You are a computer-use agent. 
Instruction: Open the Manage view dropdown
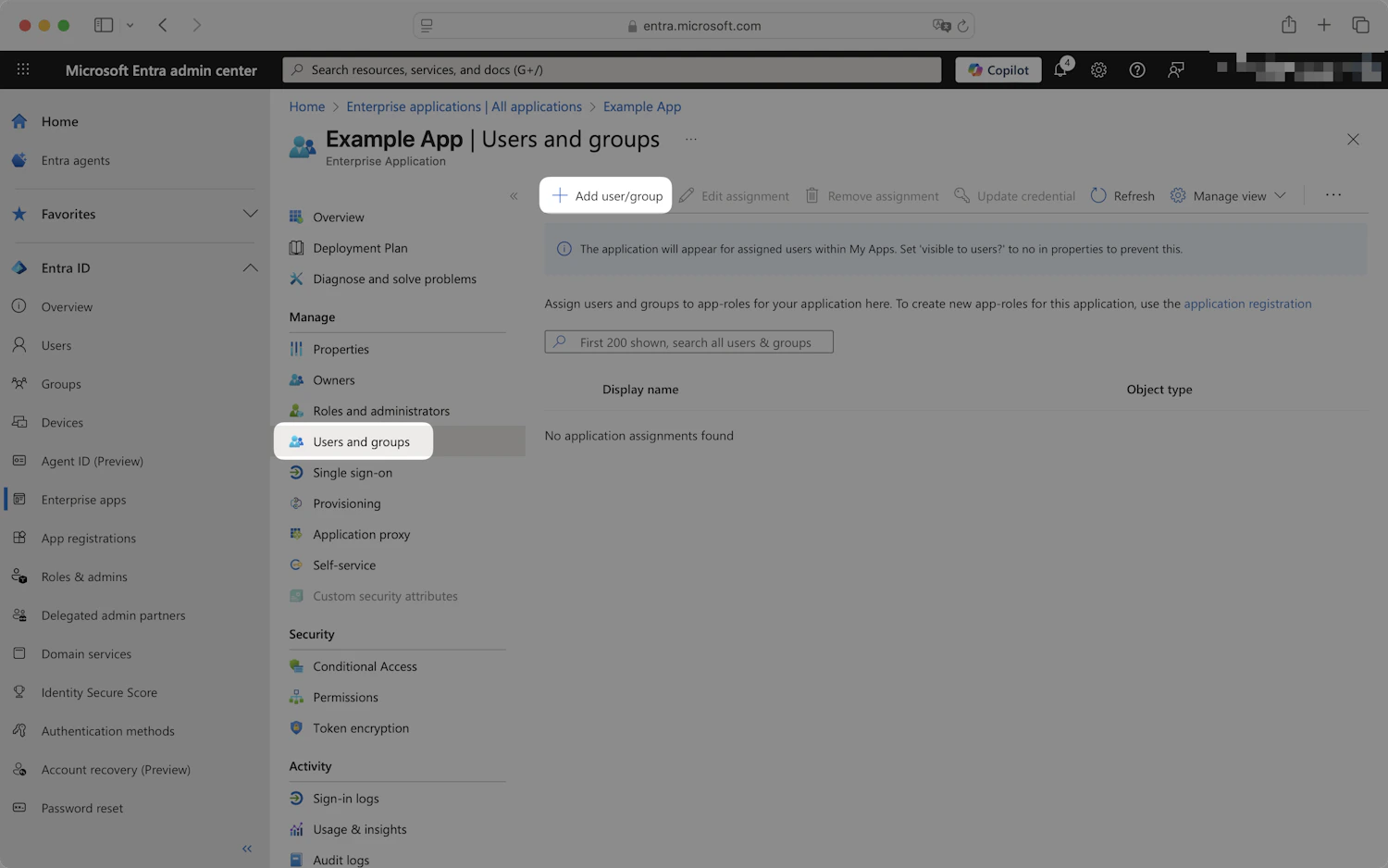1228,196
